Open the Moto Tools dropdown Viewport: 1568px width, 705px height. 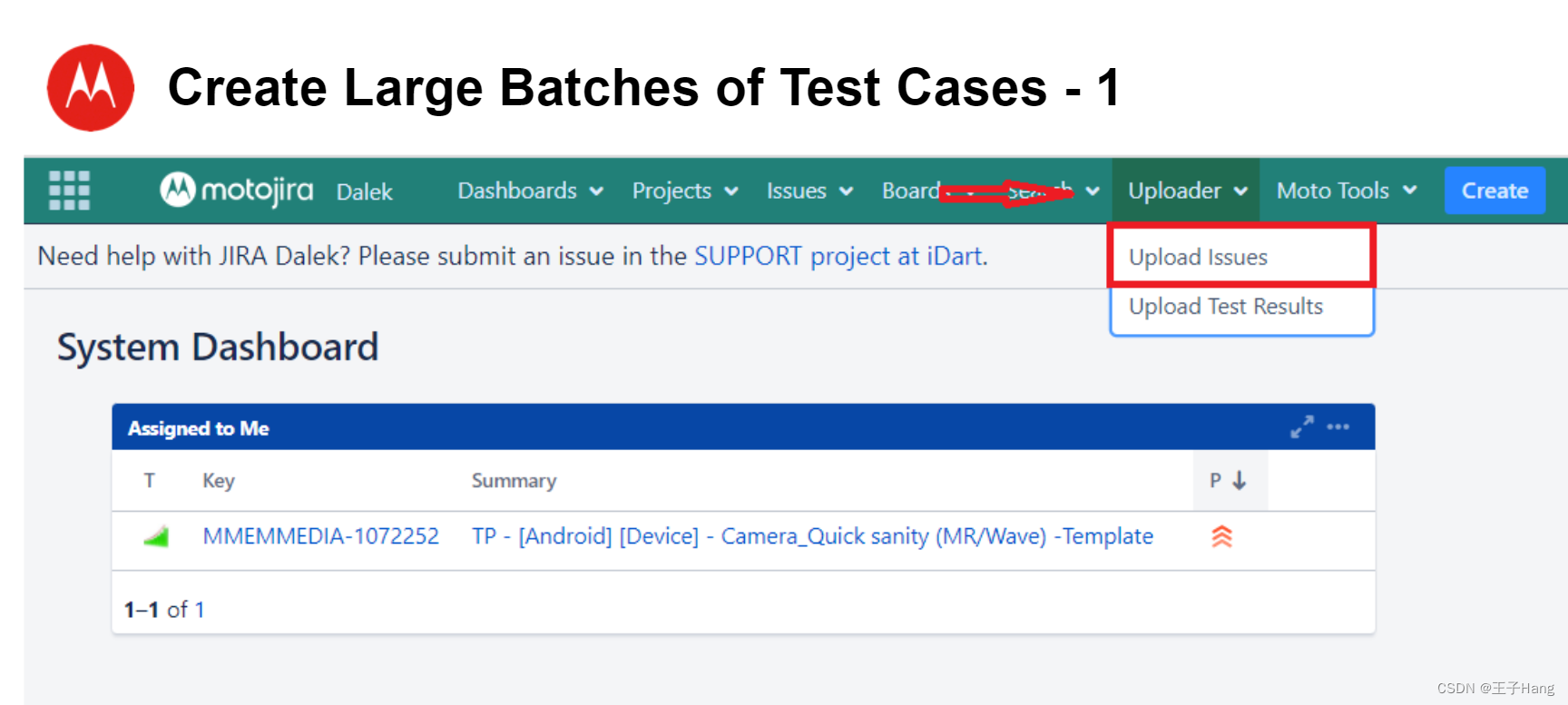coord(1347,191)
